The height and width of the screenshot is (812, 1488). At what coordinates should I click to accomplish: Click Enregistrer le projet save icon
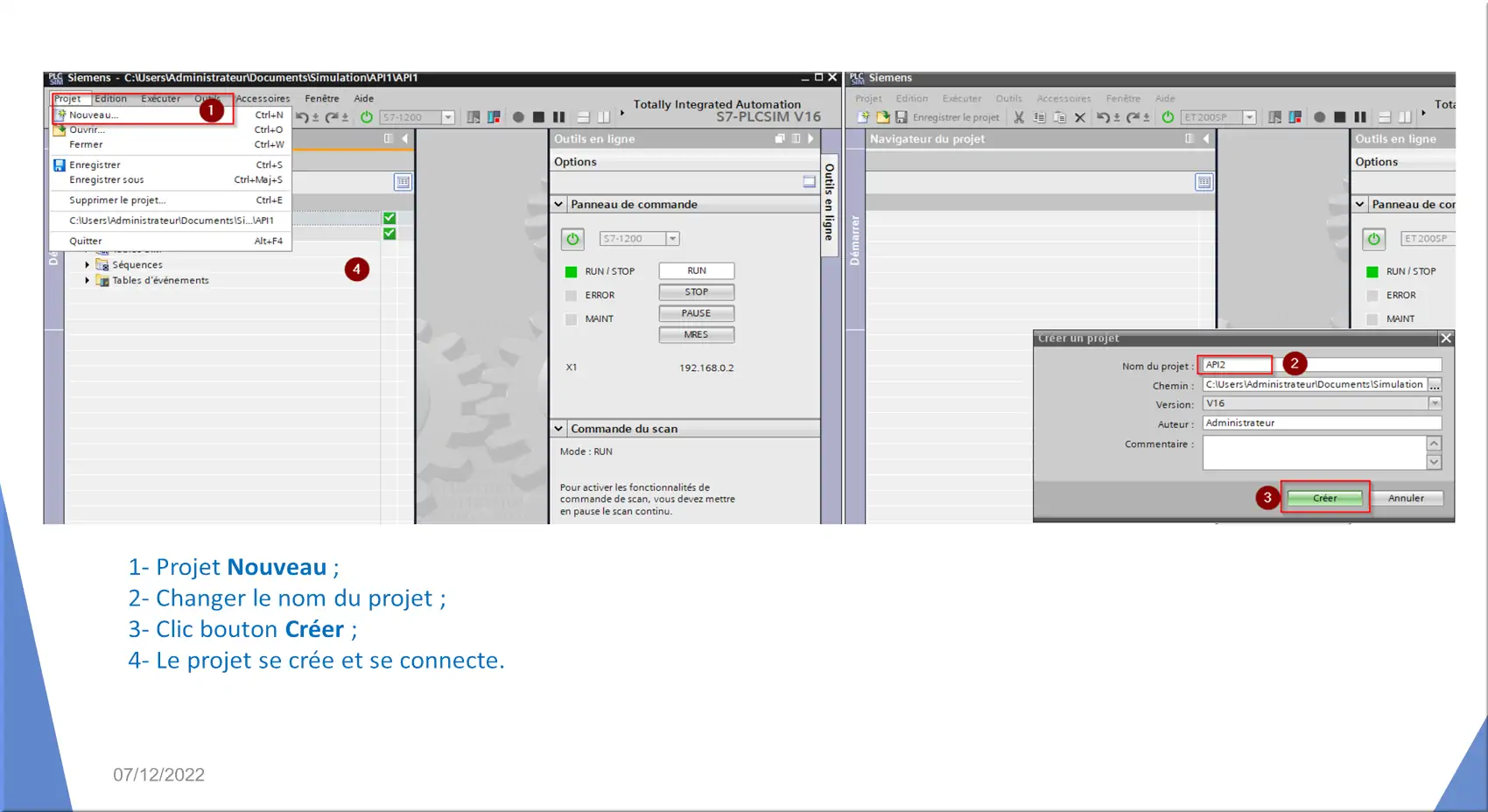click(902, 117)
